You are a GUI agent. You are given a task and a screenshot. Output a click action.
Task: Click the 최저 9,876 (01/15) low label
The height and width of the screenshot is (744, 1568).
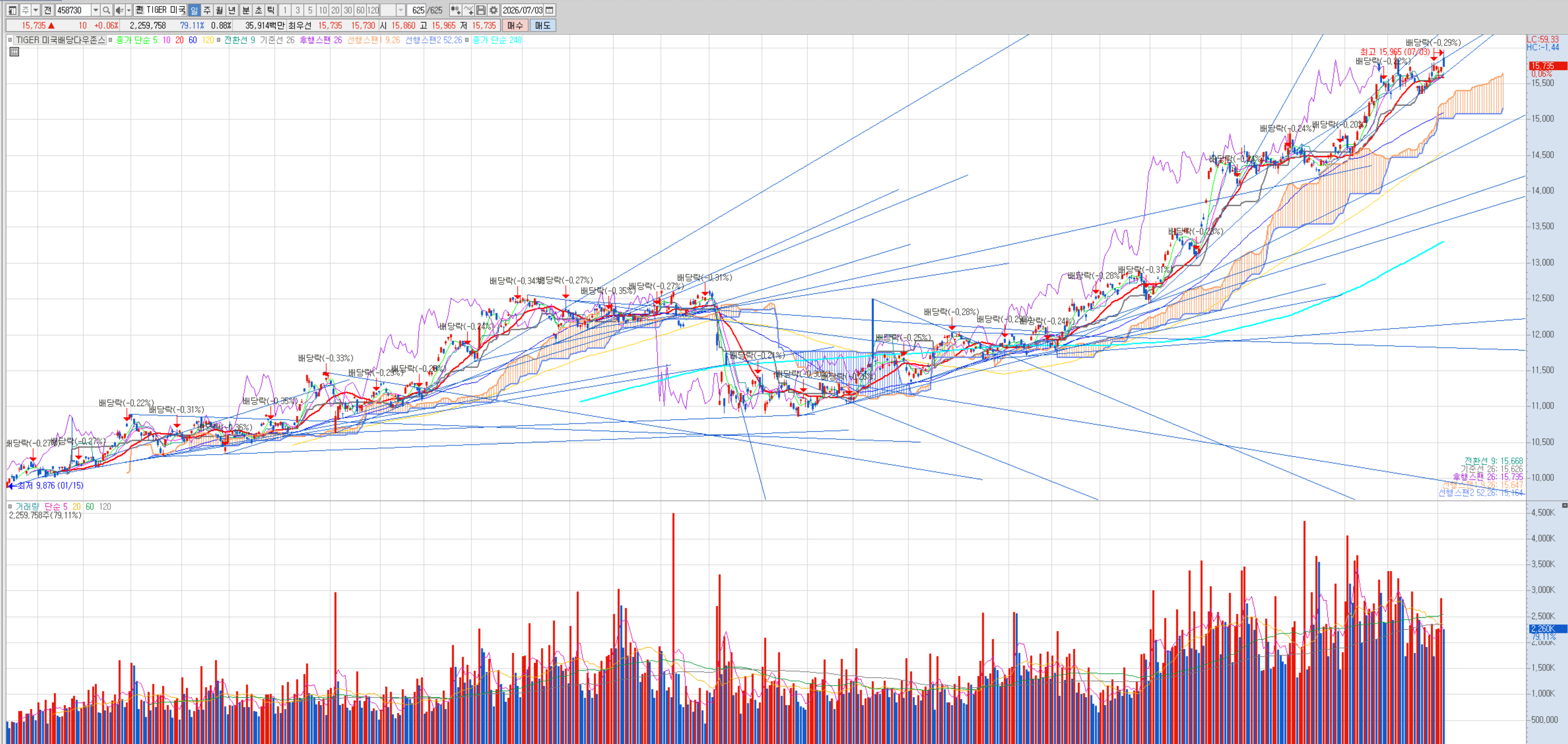click(x=51, y=485)
